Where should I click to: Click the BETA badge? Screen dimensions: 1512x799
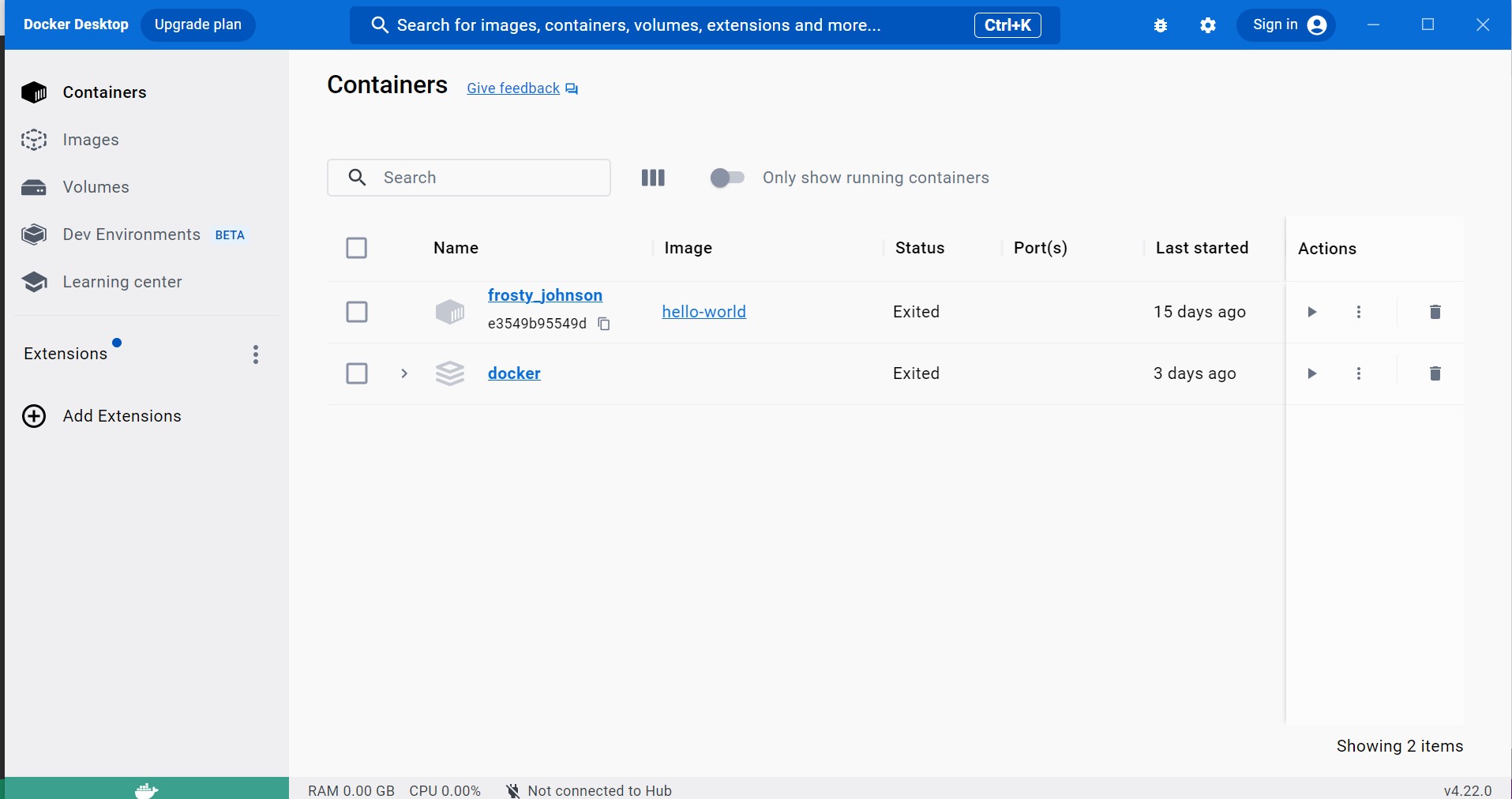click(230, 235)
